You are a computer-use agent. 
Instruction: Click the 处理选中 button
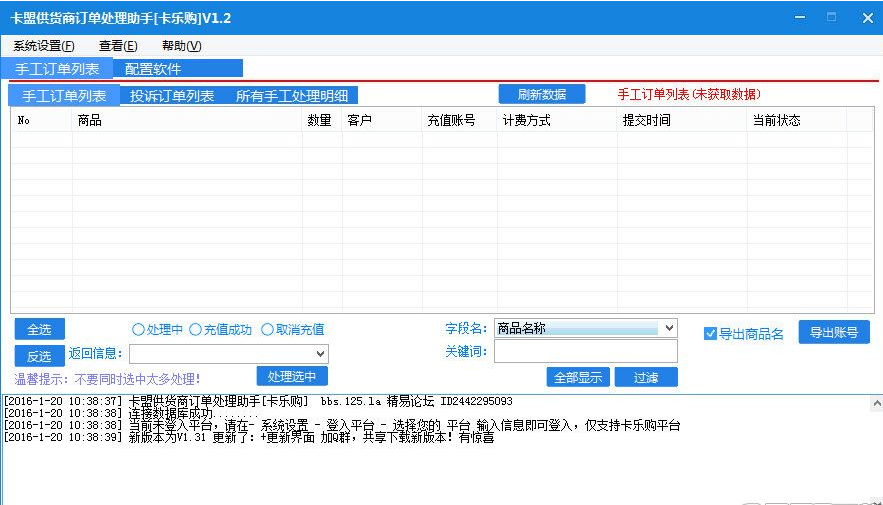tap(292, 376)
